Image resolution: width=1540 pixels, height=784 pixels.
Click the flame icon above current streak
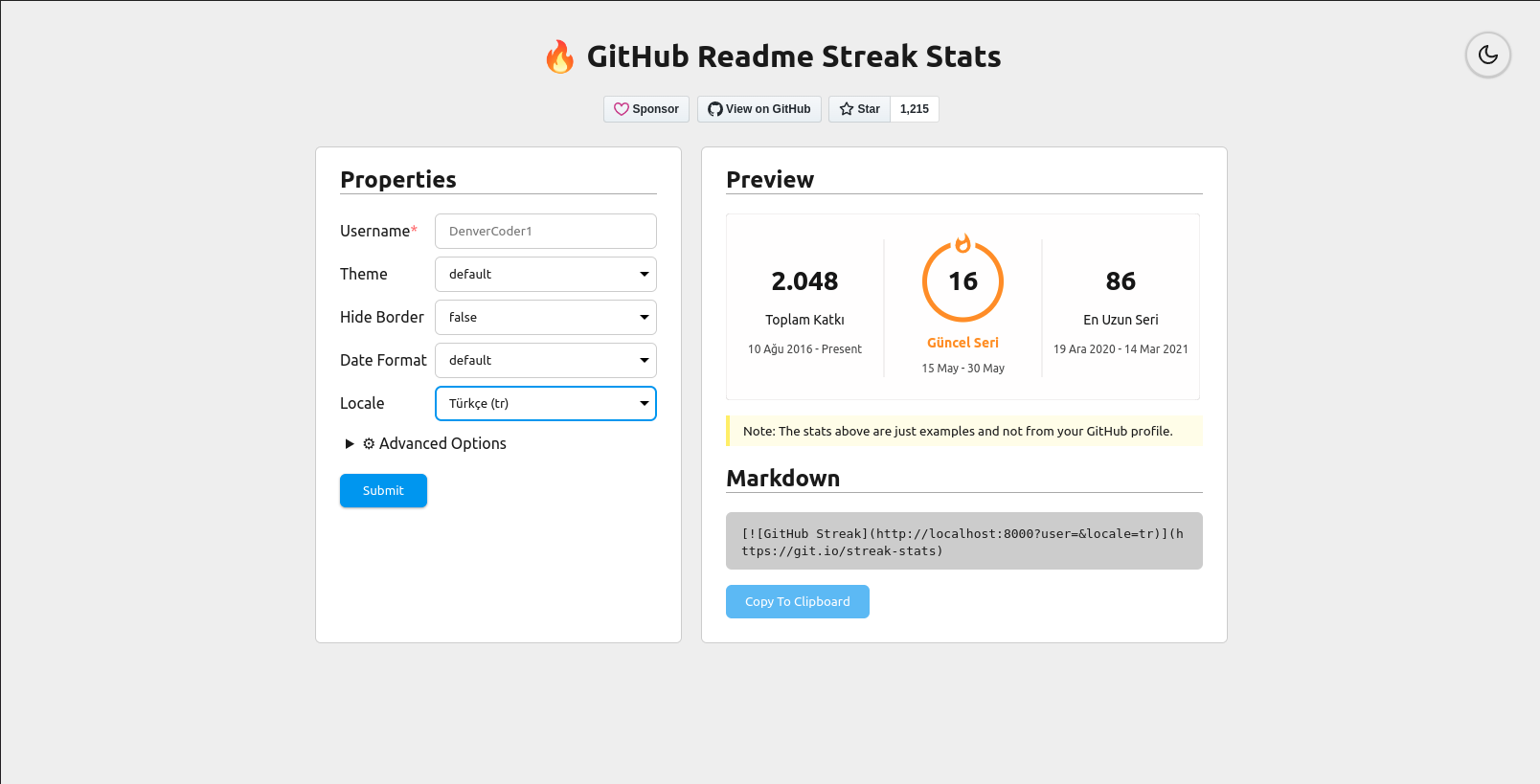963,244
